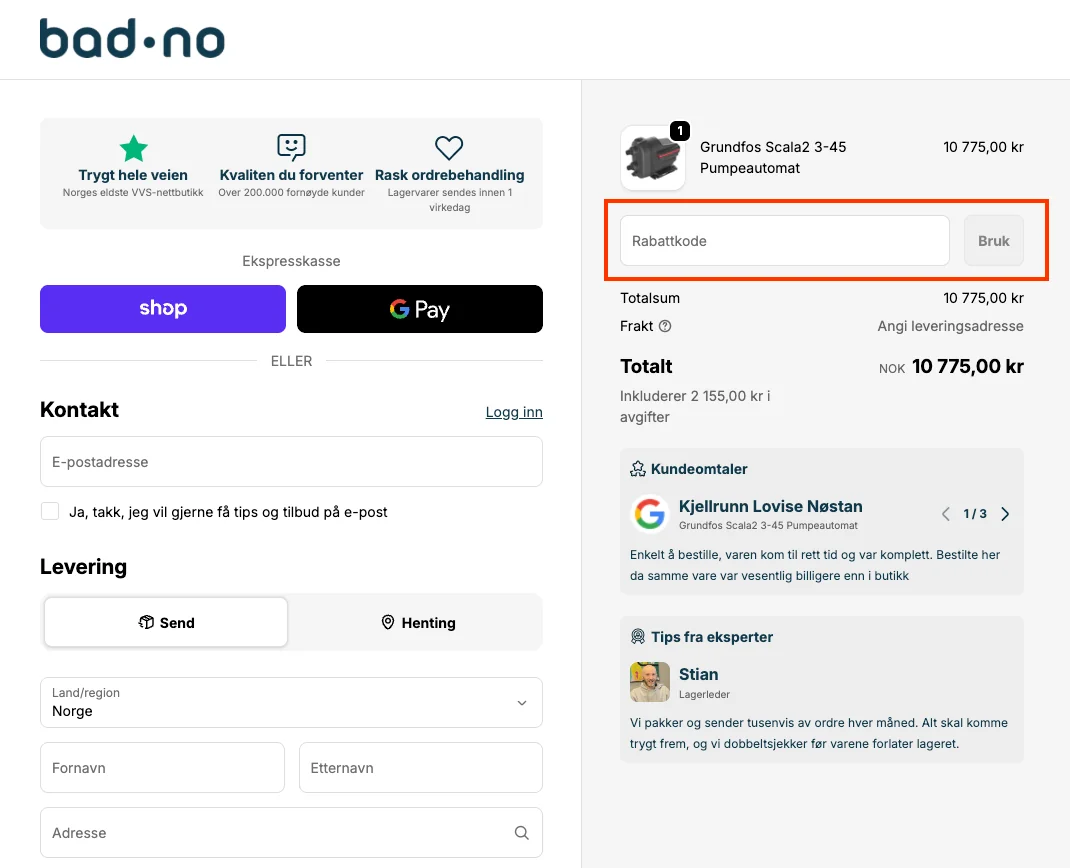Image resolution: width=1070 pixels, height=868 pixels.
Task: Click the Tips fra eksperter award icon
Action: click(638, 637)
